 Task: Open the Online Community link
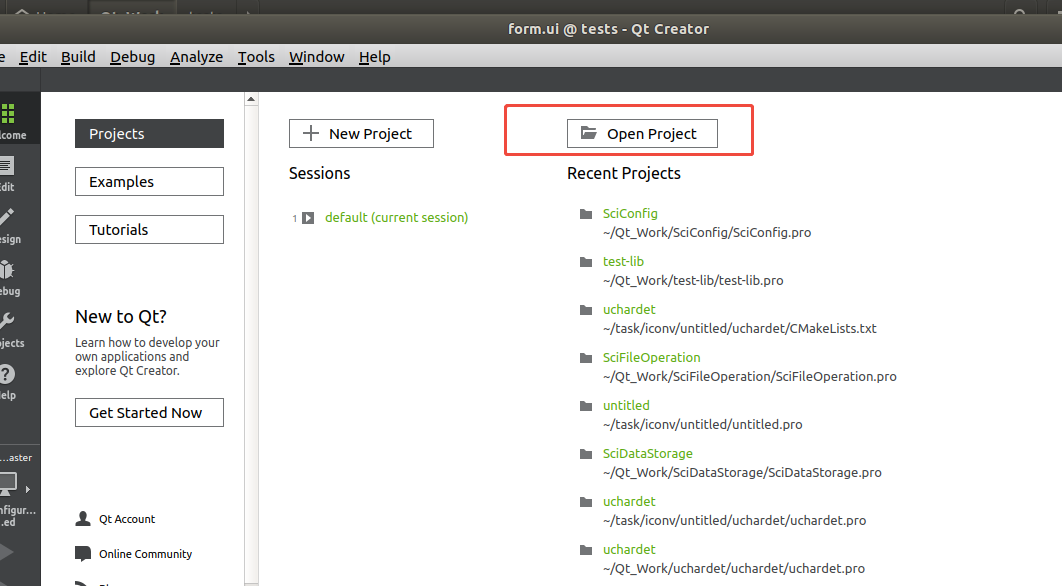coord(146,554)
